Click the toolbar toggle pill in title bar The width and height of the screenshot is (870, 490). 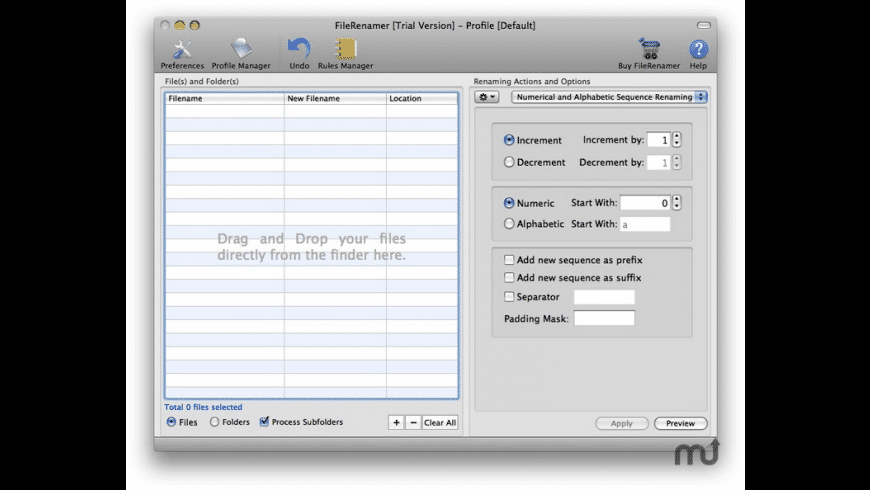[704, 26]
